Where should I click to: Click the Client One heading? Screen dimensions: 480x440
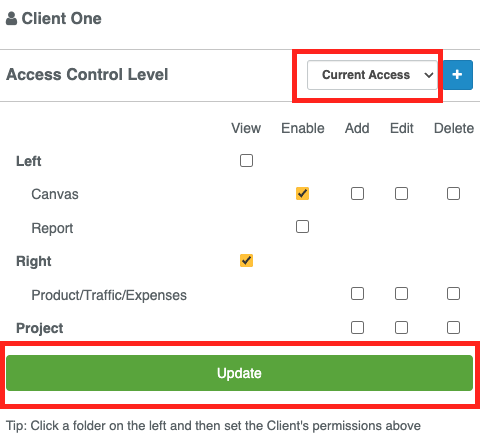tap(62, 19)
